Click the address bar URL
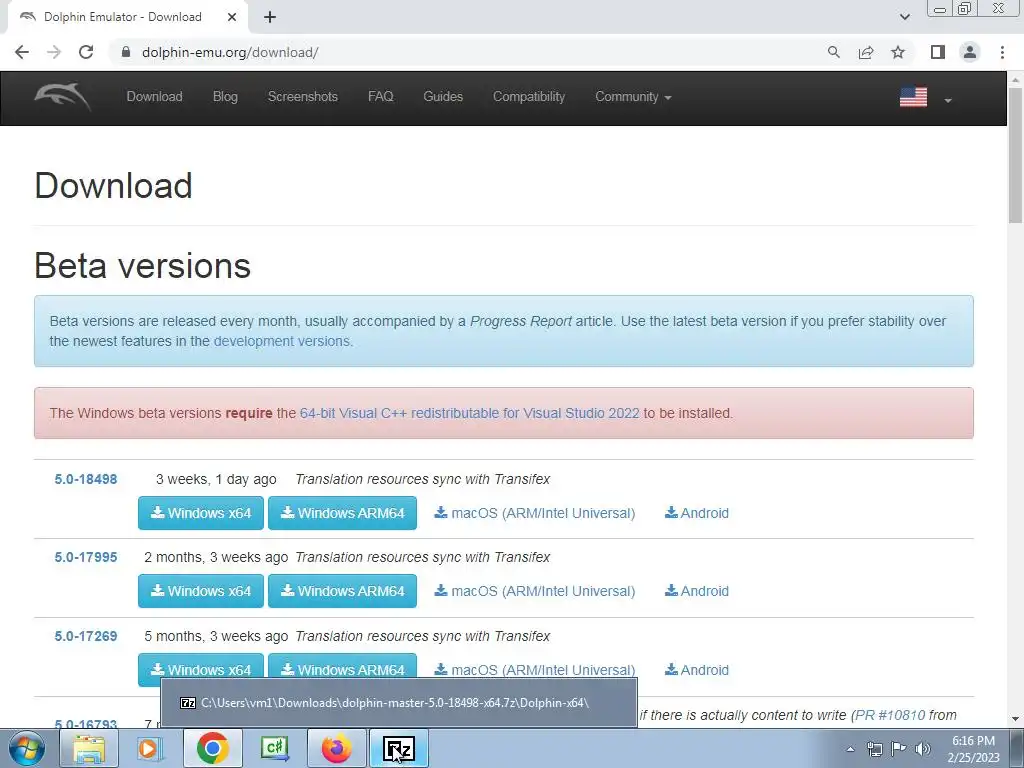 pos(230,52)
